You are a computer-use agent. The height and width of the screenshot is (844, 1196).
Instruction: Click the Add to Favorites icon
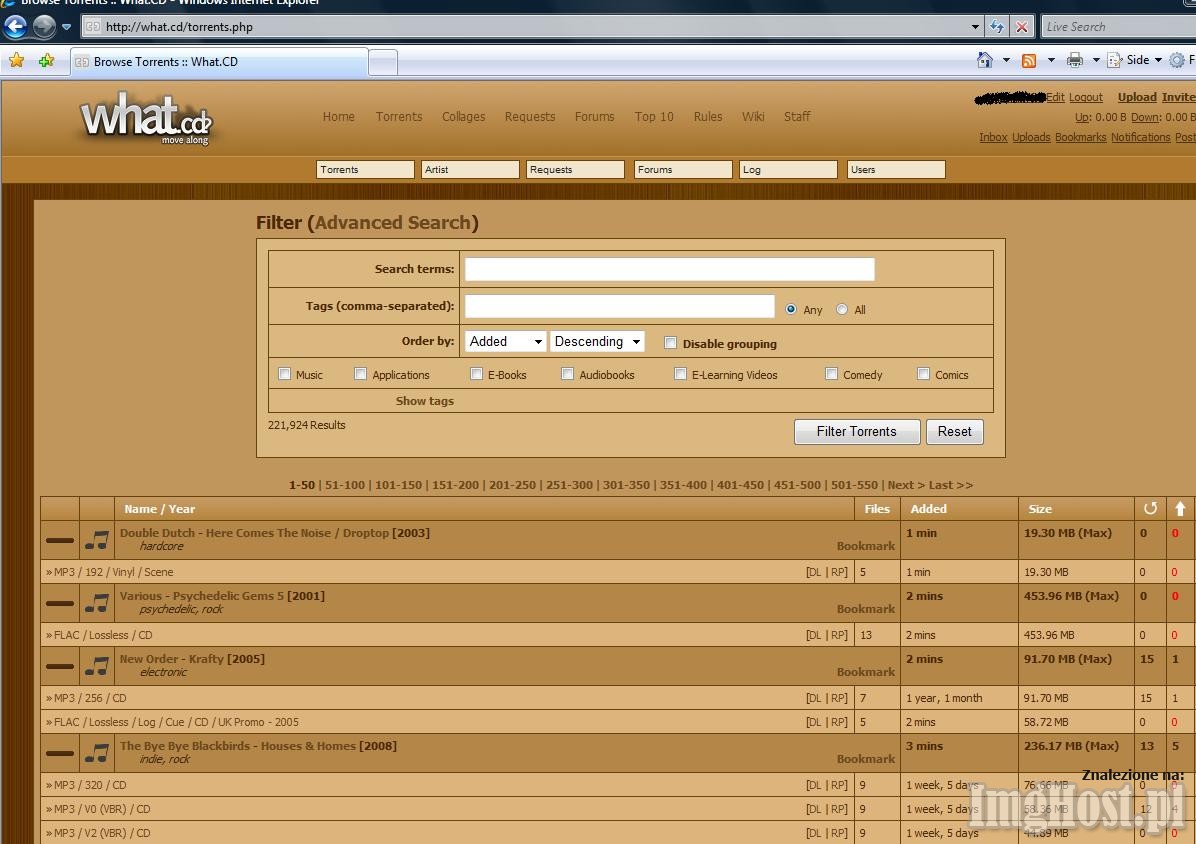pos(46,60)
